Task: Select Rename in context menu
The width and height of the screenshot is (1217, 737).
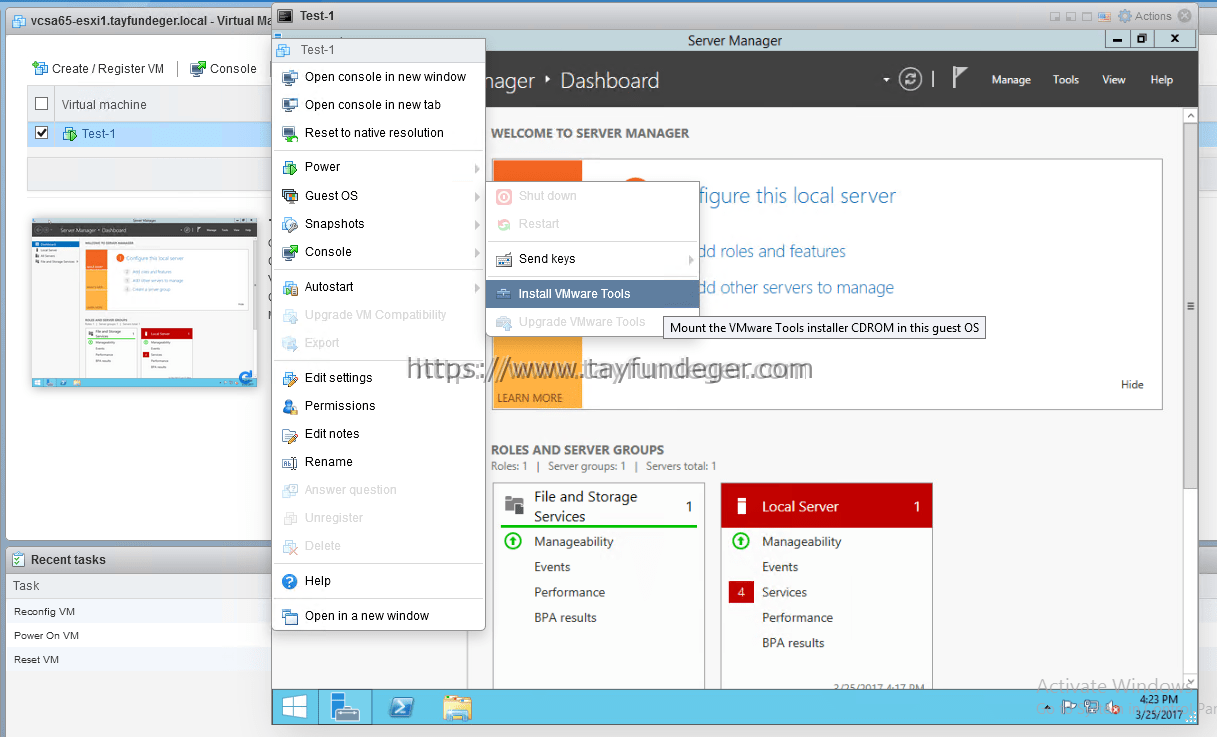Action: tap(379, 462)
